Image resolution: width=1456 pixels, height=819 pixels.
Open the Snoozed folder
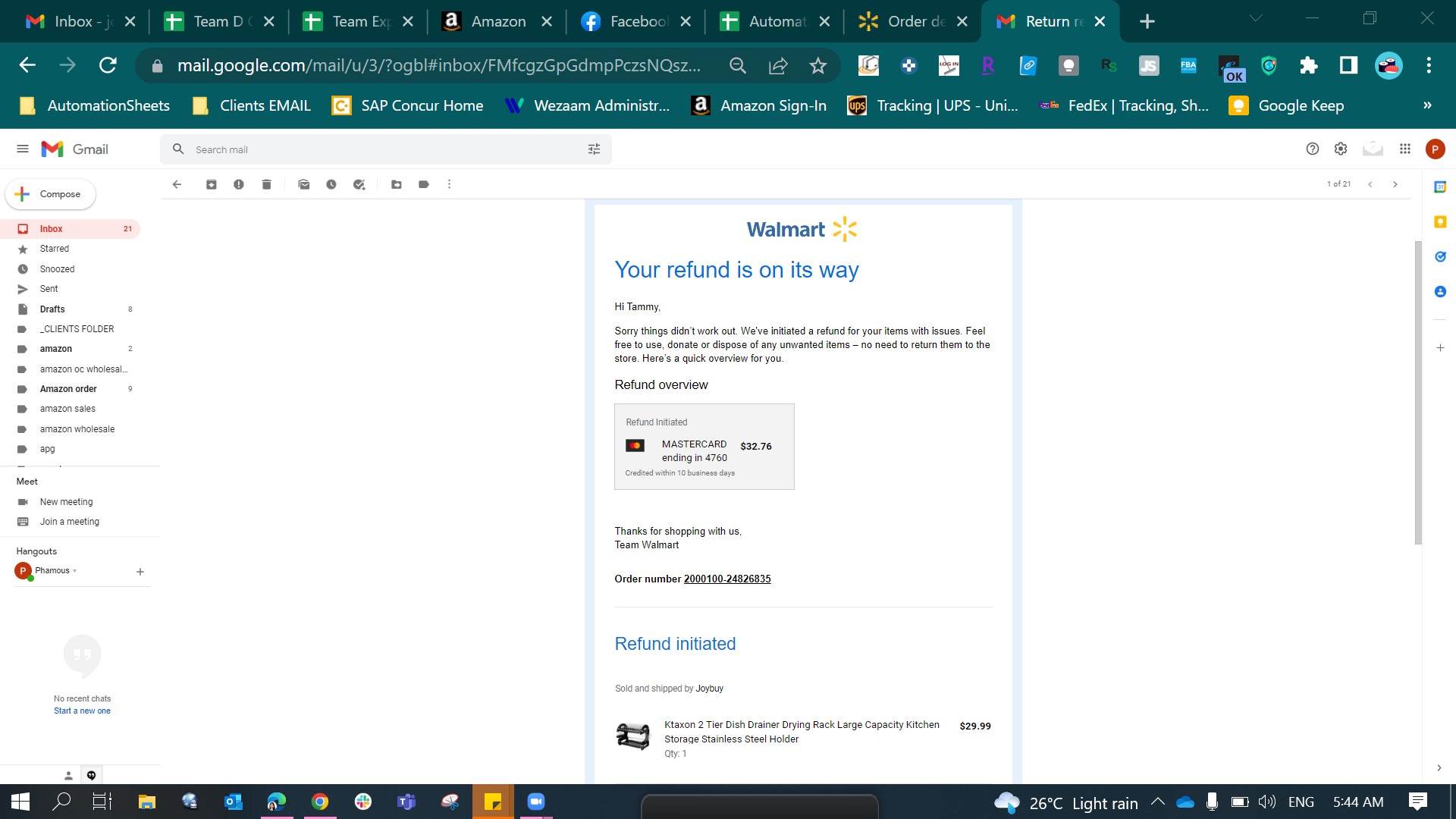[x=71, y=269]
